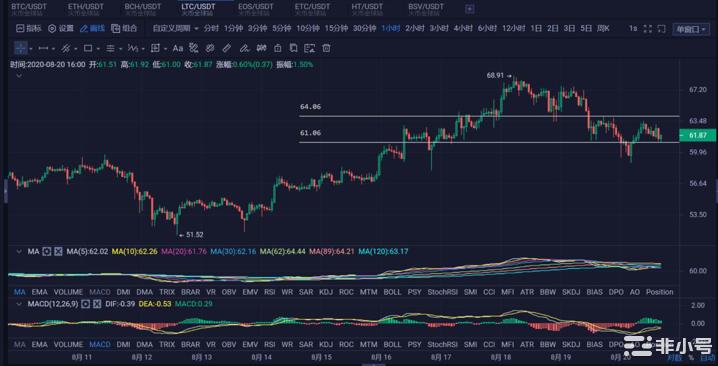Select the crosshair cursor drawing tool

point(21,48)
